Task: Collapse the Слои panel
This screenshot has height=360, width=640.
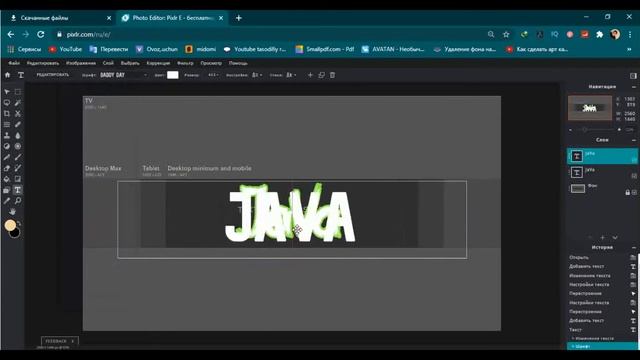Action: click(633, 140)
